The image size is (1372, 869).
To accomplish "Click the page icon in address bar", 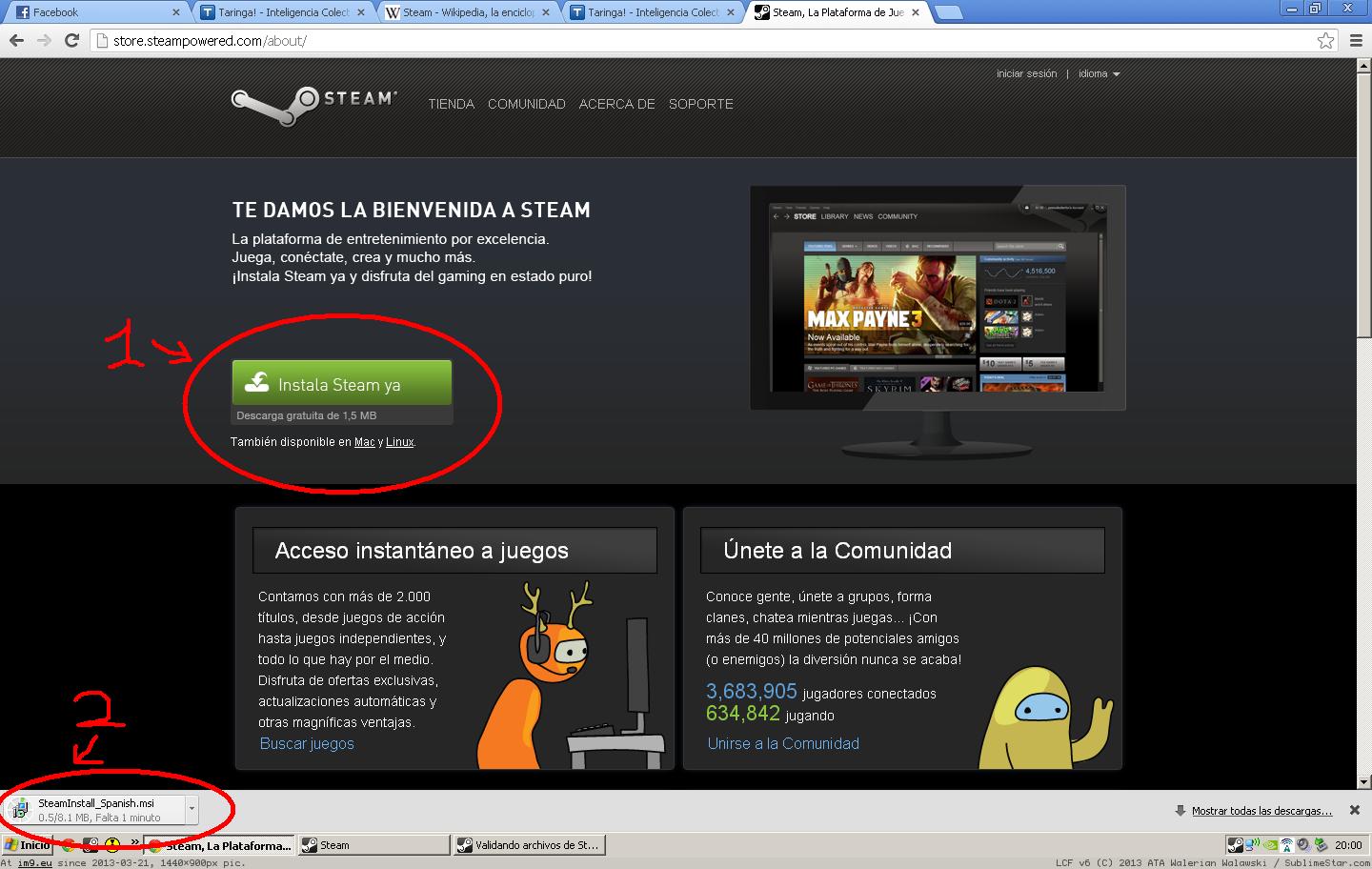I will click(103, 40).
